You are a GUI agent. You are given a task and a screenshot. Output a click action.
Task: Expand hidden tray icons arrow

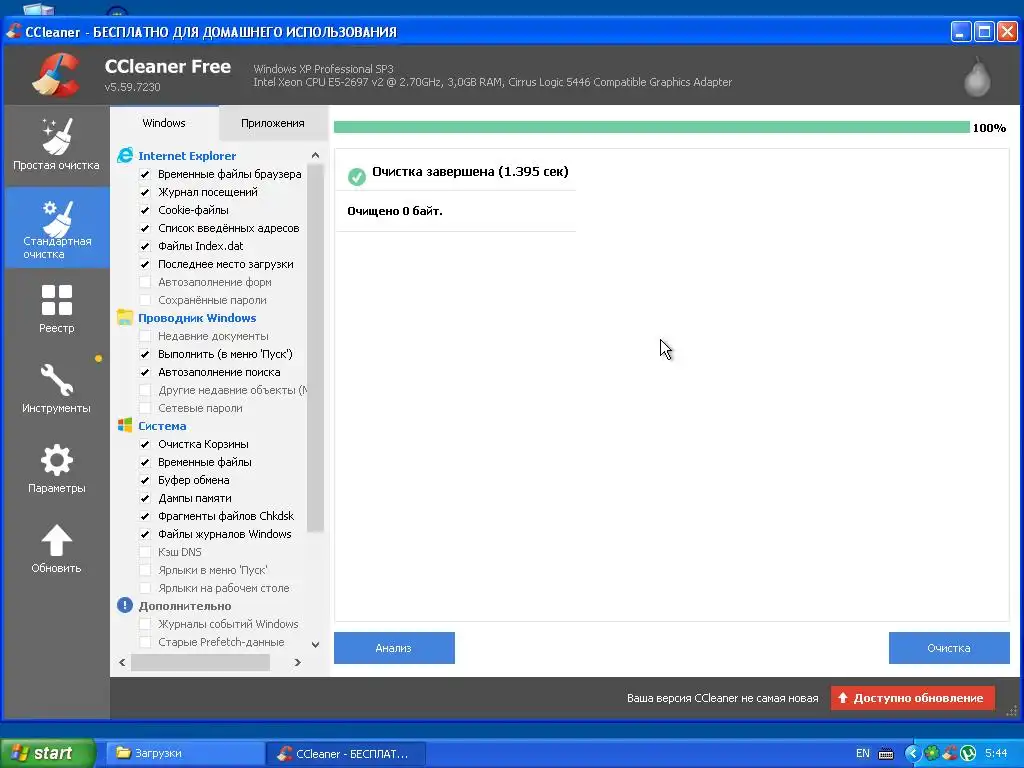[x=912, y=754]
